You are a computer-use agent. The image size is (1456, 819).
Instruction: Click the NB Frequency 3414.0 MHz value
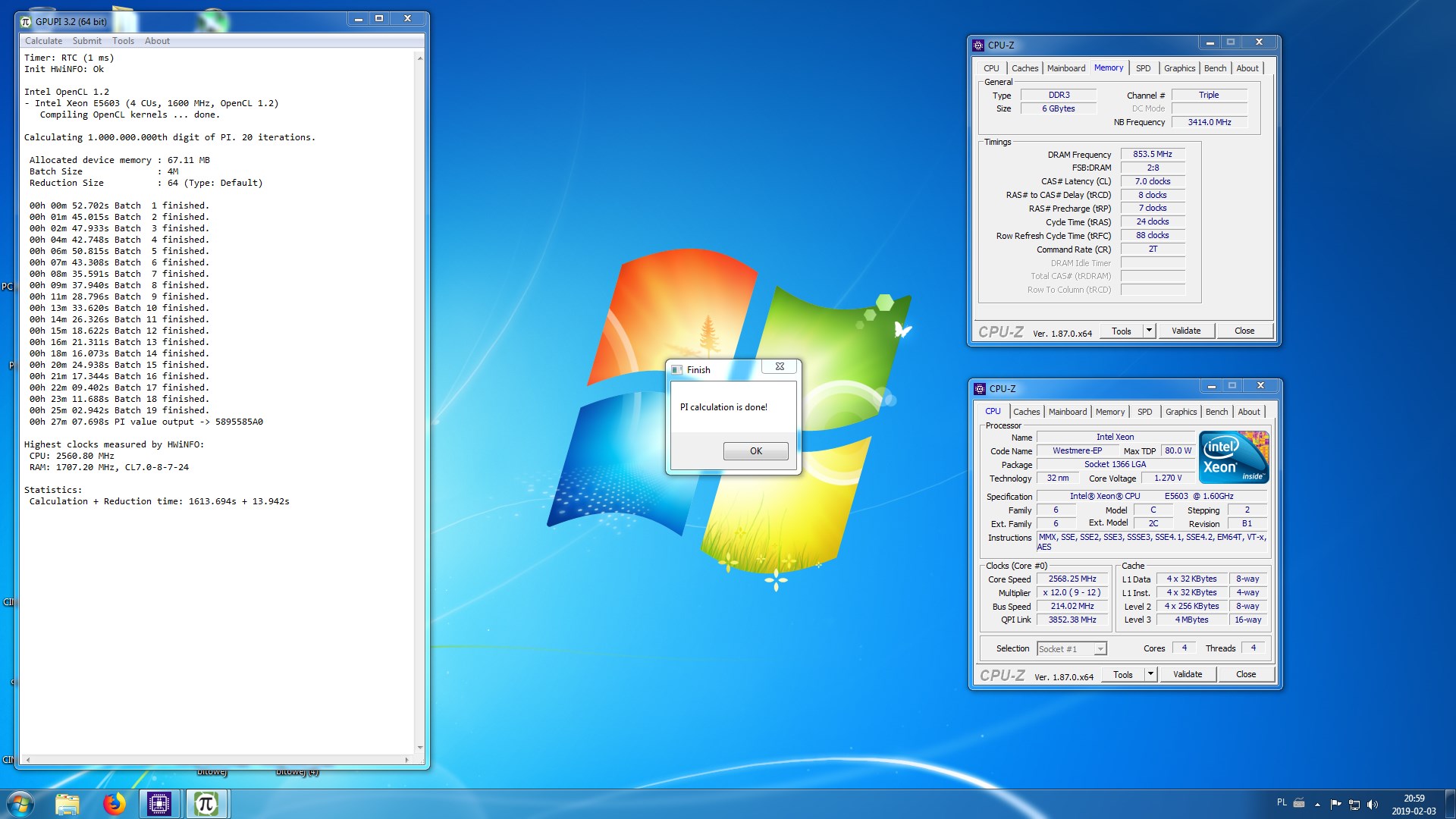tap(1210, 122)
